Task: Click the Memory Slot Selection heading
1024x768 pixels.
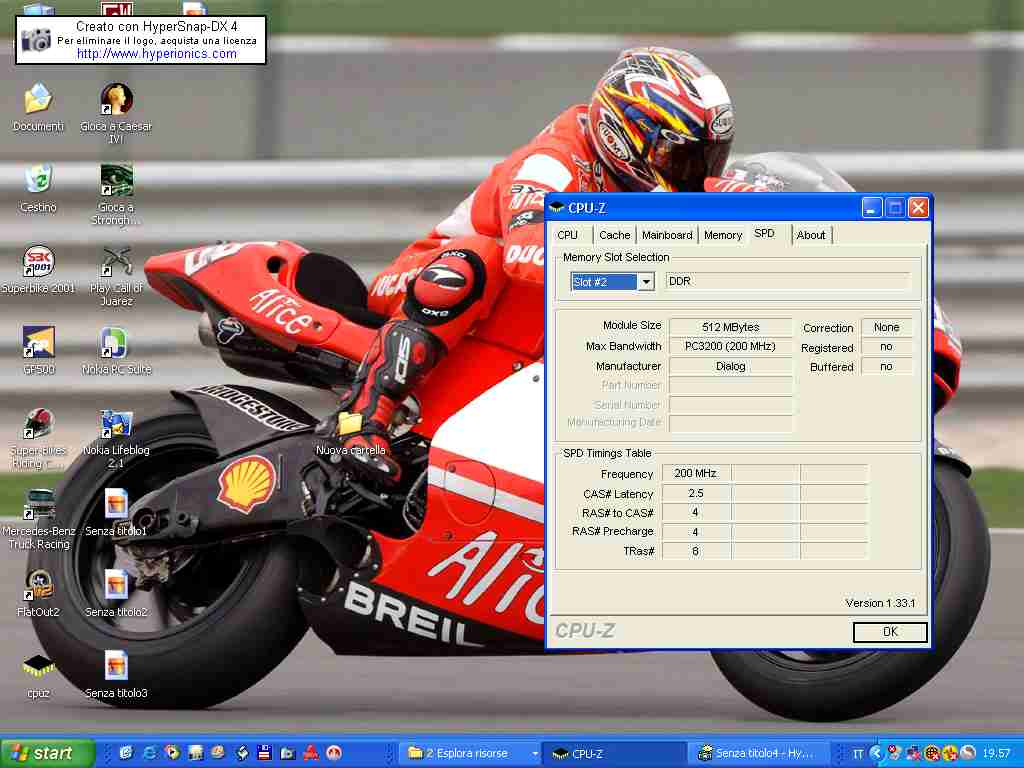Action: 616,257
